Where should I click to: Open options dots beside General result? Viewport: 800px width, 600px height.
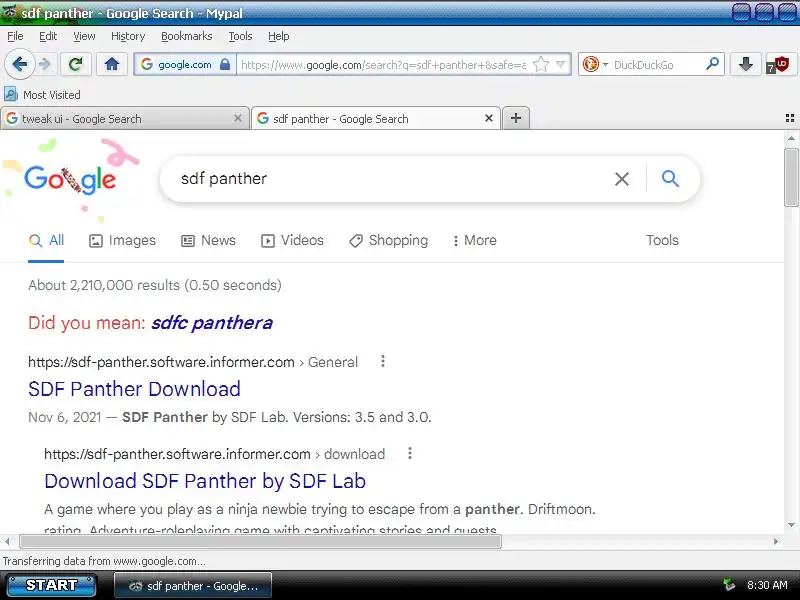383,362
